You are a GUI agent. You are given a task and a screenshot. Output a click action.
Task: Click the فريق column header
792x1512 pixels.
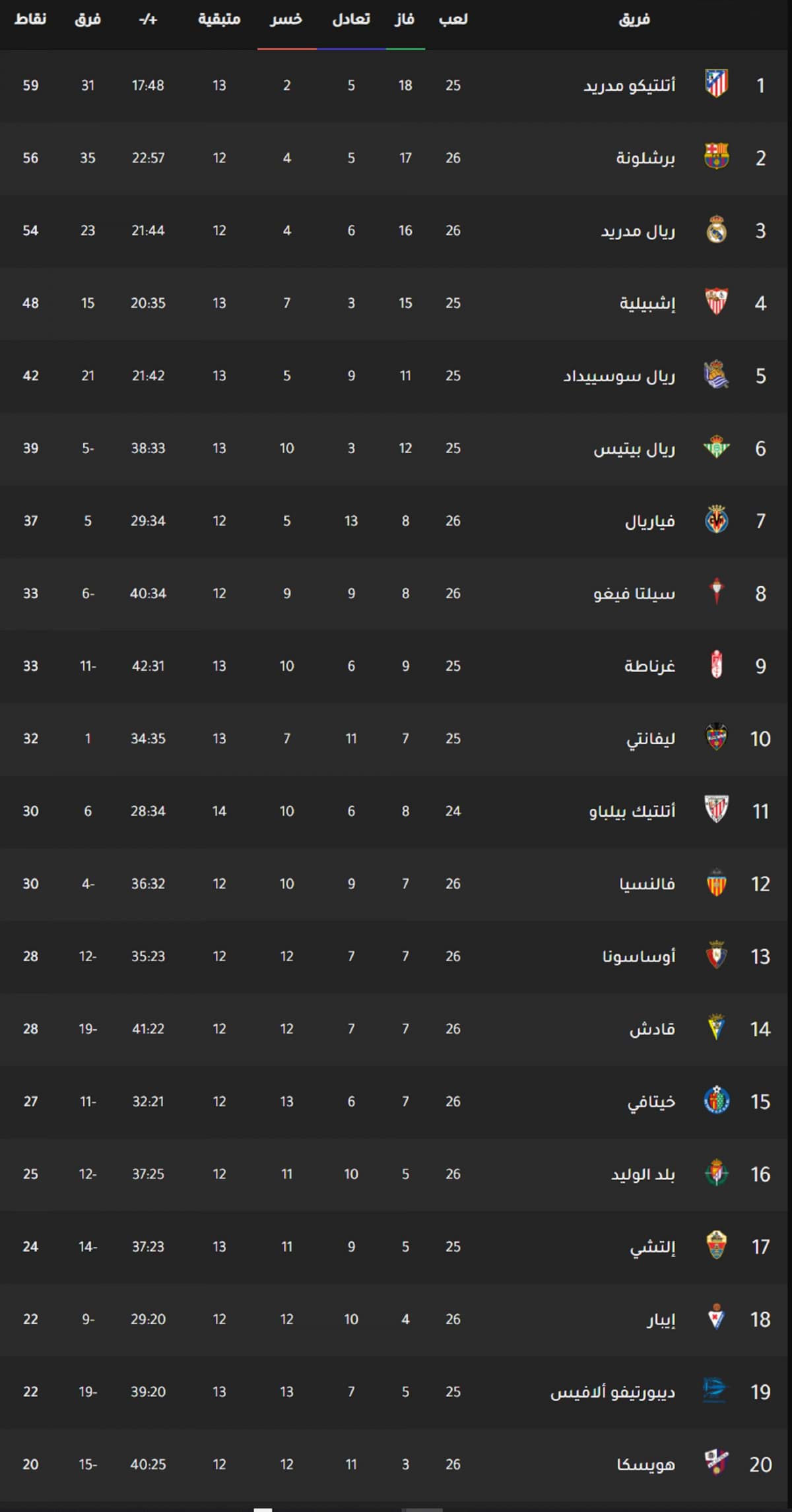click(x=634, y=19)
